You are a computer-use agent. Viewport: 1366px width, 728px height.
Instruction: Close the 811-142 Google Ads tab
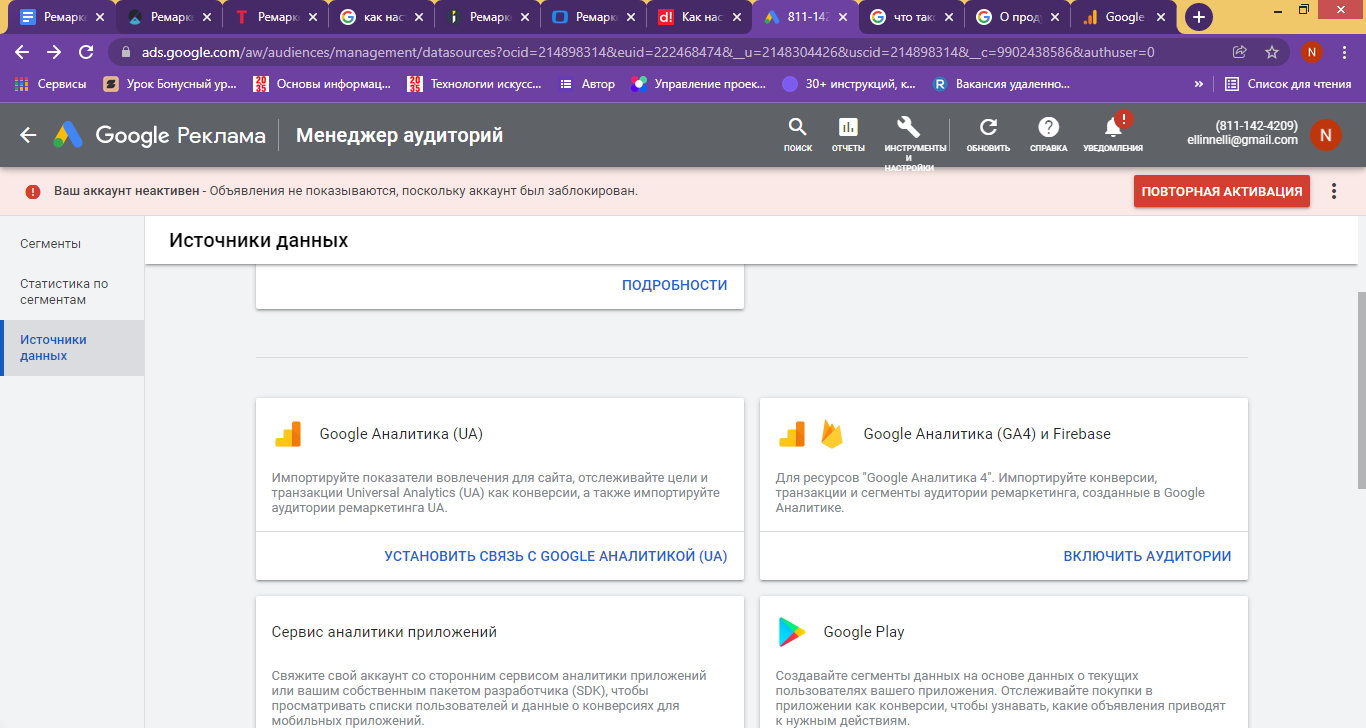(843, 17)
